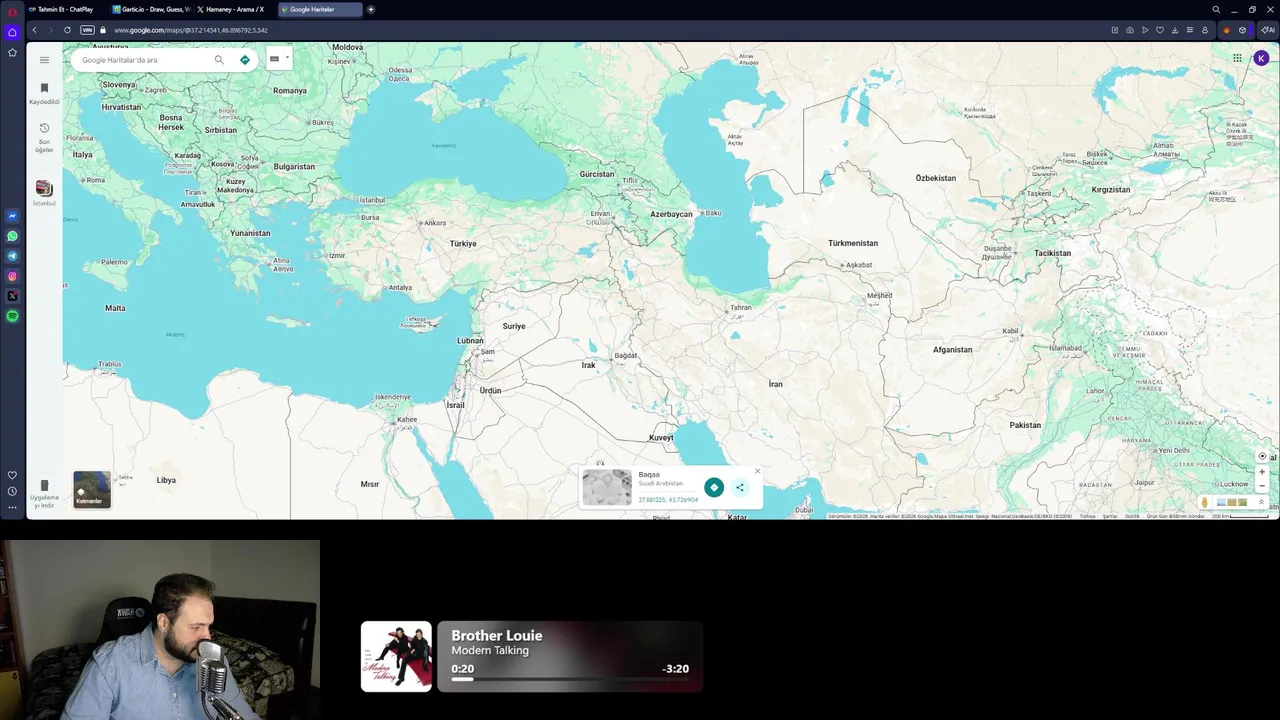The image size is (1280, 720).
Task: Open the toolbar easy setup sliders icon
Action: (1190, 30)
